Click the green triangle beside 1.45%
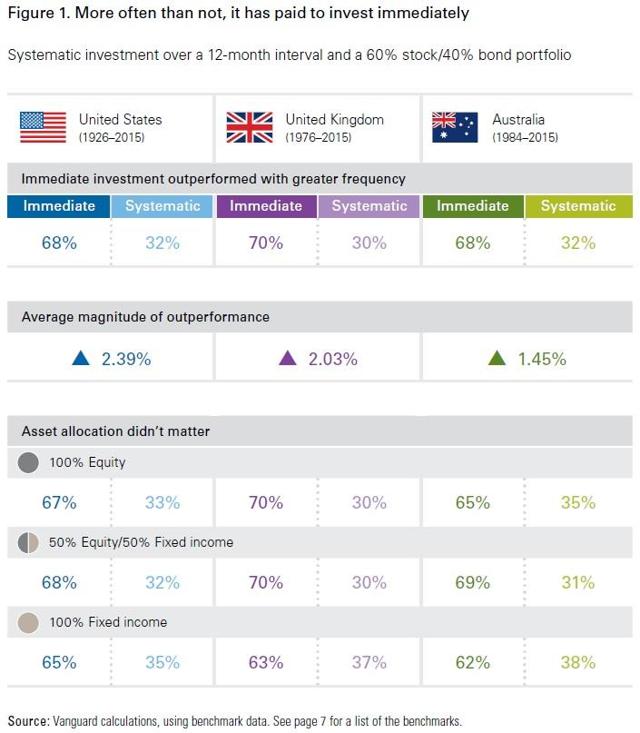 point(496,358)
